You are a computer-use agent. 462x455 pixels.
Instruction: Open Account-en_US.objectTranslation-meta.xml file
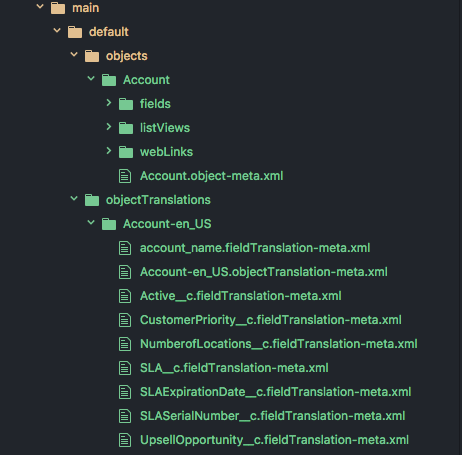(x=264, y=272)
